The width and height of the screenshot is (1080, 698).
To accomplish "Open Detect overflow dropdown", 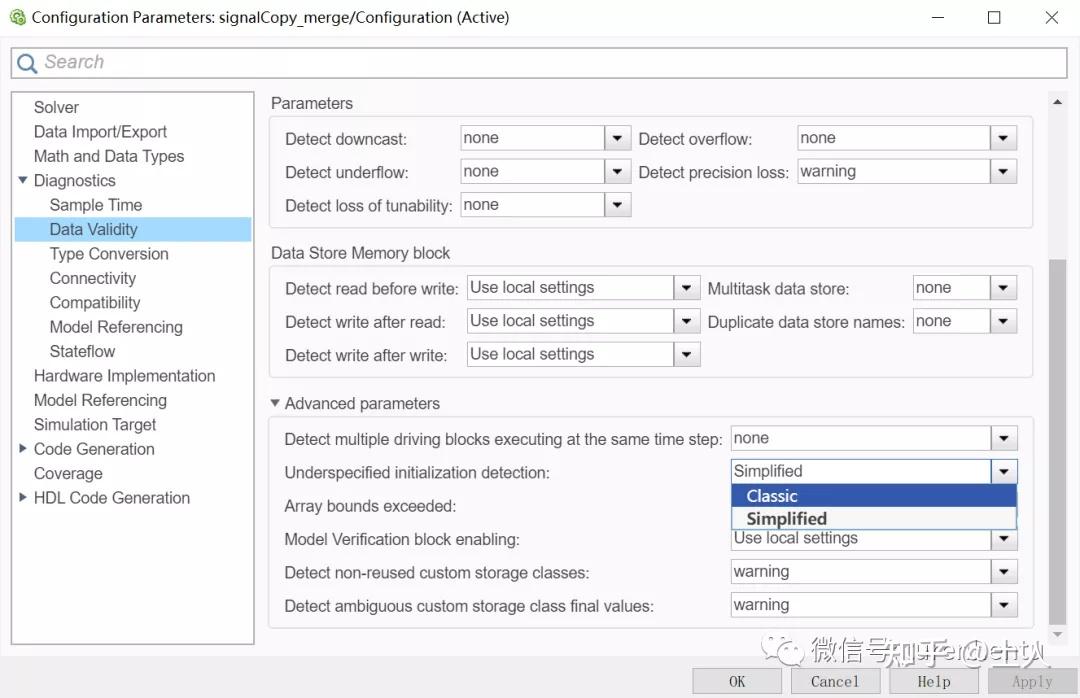I will [1003, 138].
